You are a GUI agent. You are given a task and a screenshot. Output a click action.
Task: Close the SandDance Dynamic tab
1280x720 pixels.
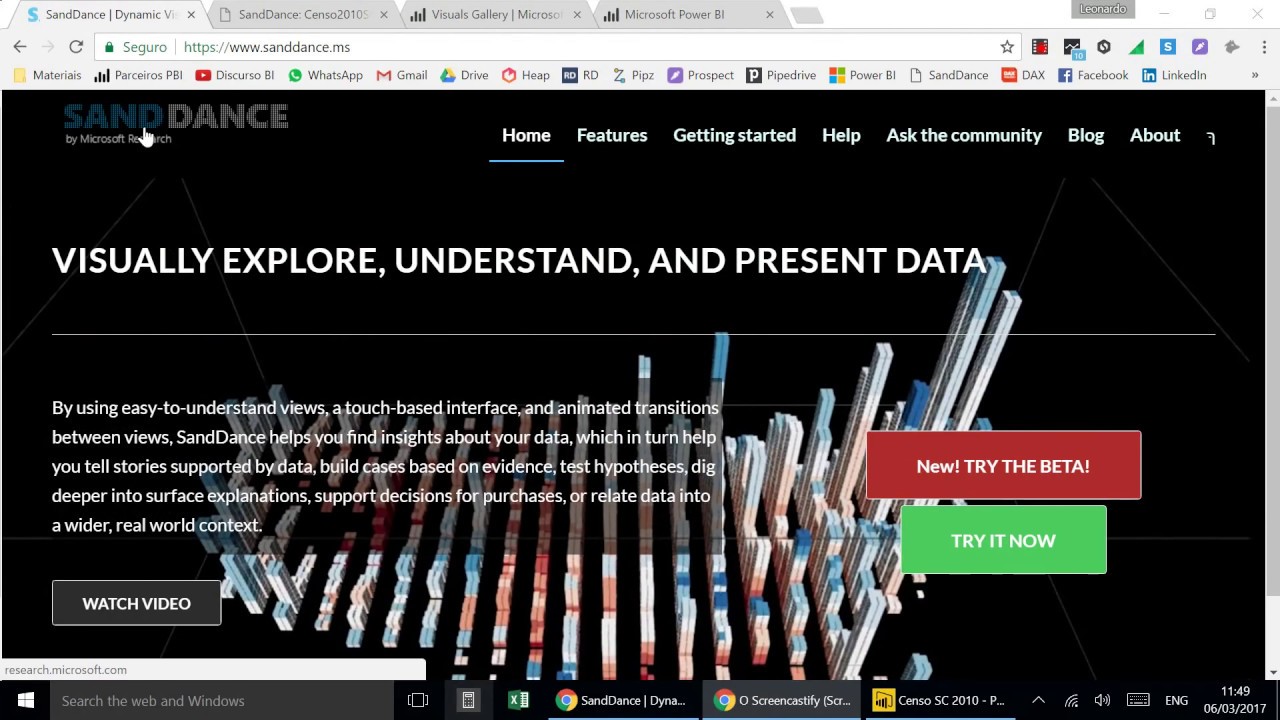[191, 15]
